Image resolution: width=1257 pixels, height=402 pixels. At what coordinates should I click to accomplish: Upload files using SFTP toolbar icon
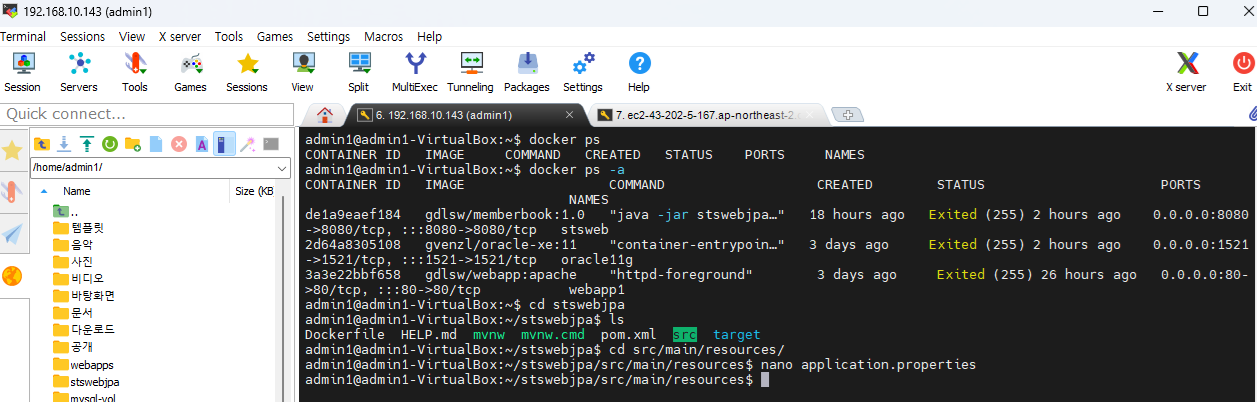click(x=87, y=144)
